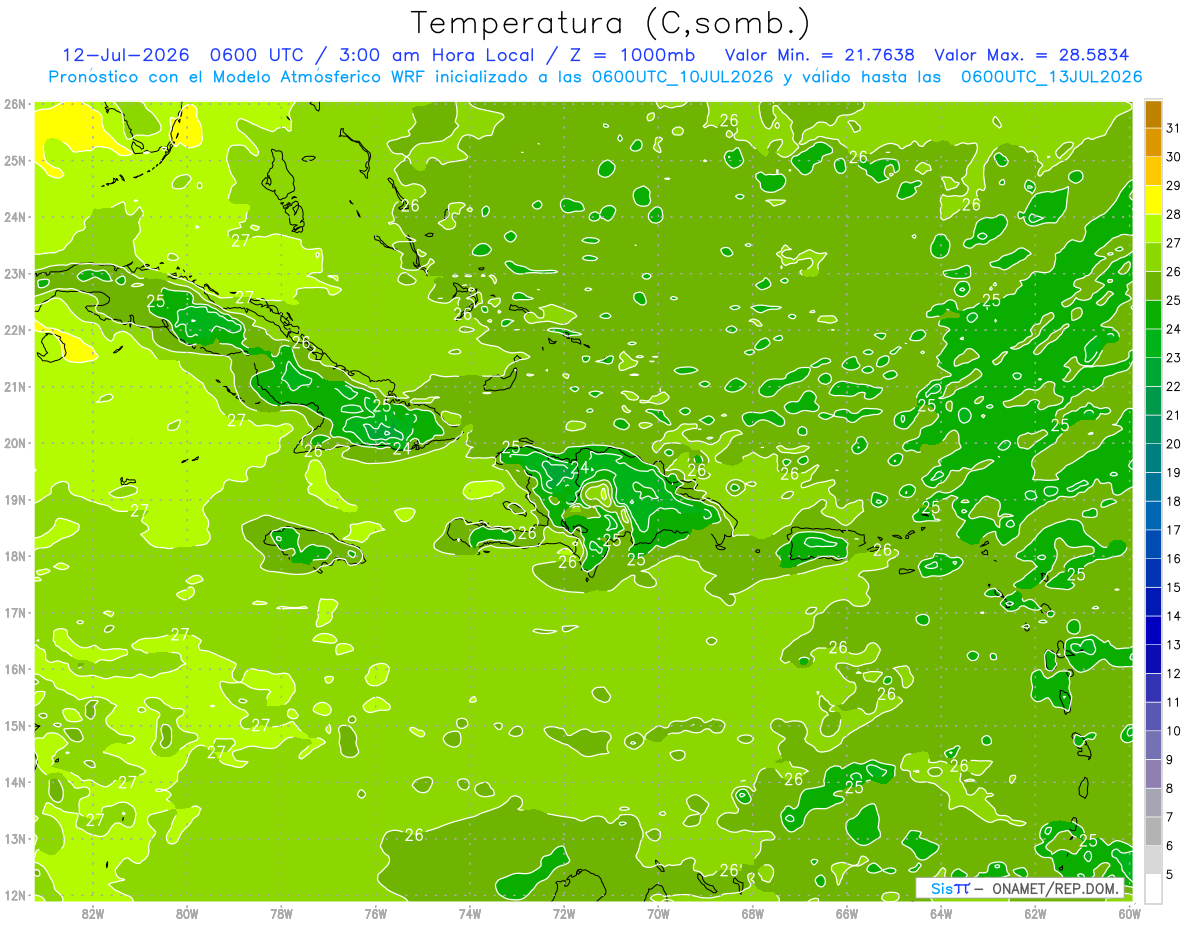Click the "62W" longitude axis label
1200x927 pixels.
1035,913
